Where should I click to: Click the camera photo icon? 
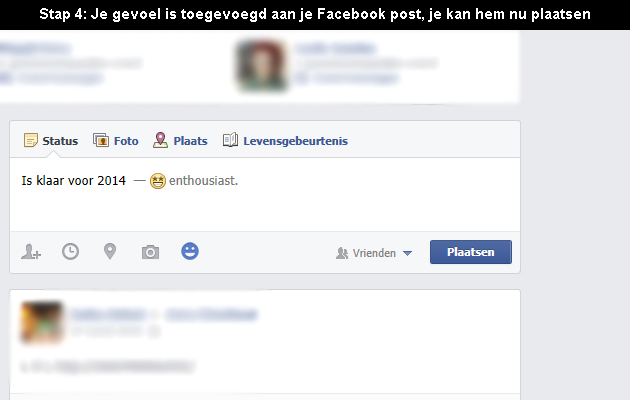(x=150, y=252)
